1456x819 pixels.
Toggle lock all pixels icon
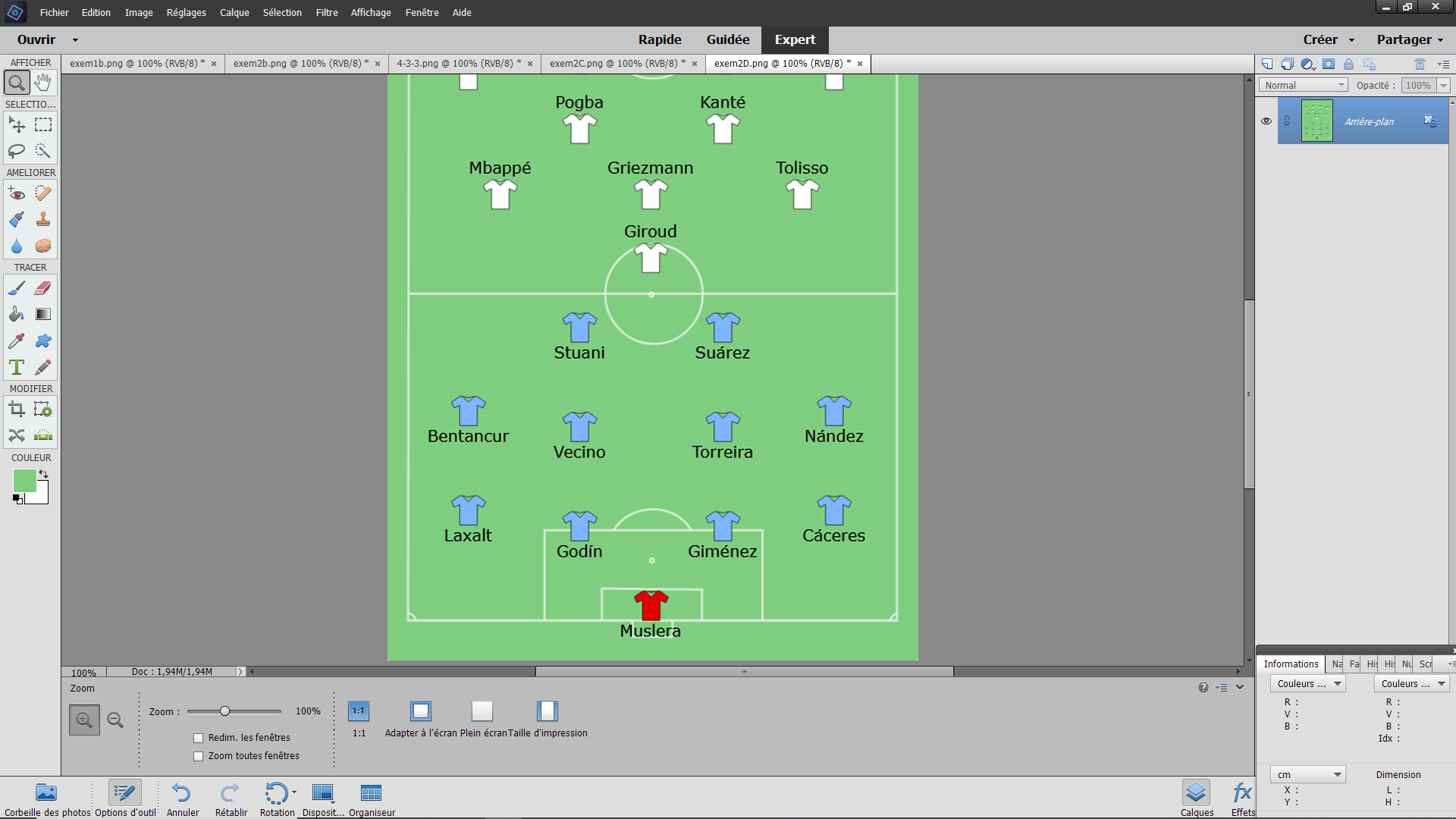coord(1348,64)
